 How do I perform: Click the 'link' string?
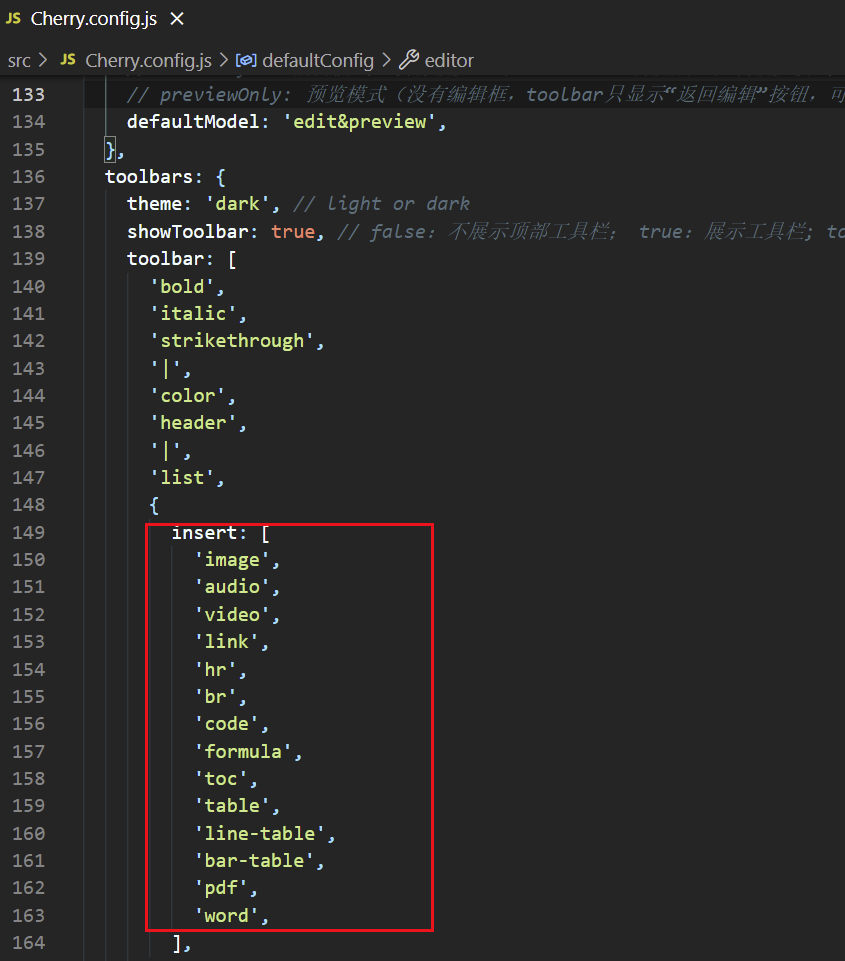226,642
